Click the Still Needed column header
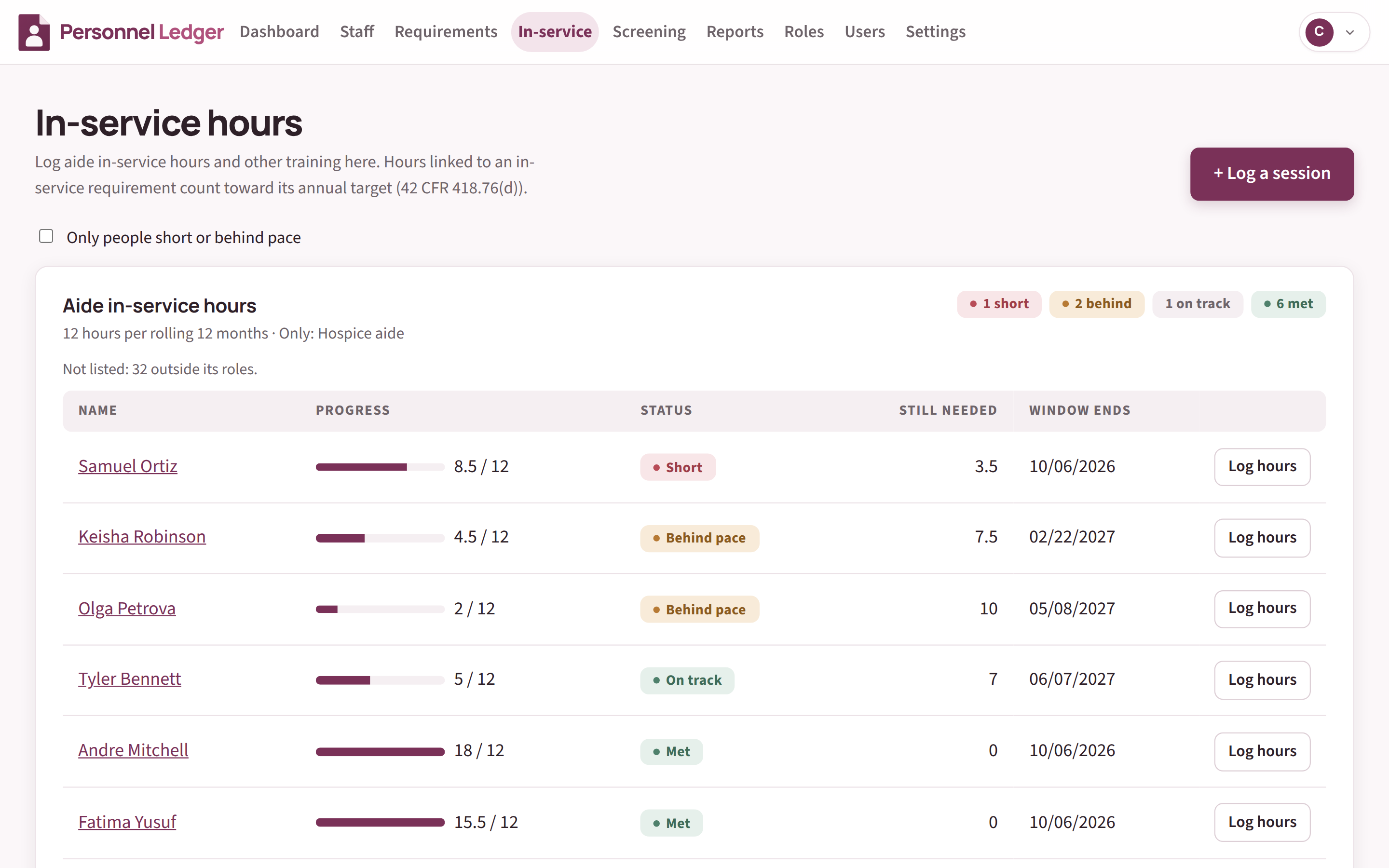 pyautogui.click(x=948, y=410)
